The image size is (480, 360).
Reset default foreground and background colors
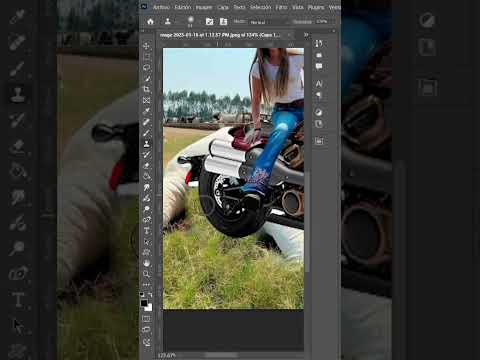[x=142, y=294]
